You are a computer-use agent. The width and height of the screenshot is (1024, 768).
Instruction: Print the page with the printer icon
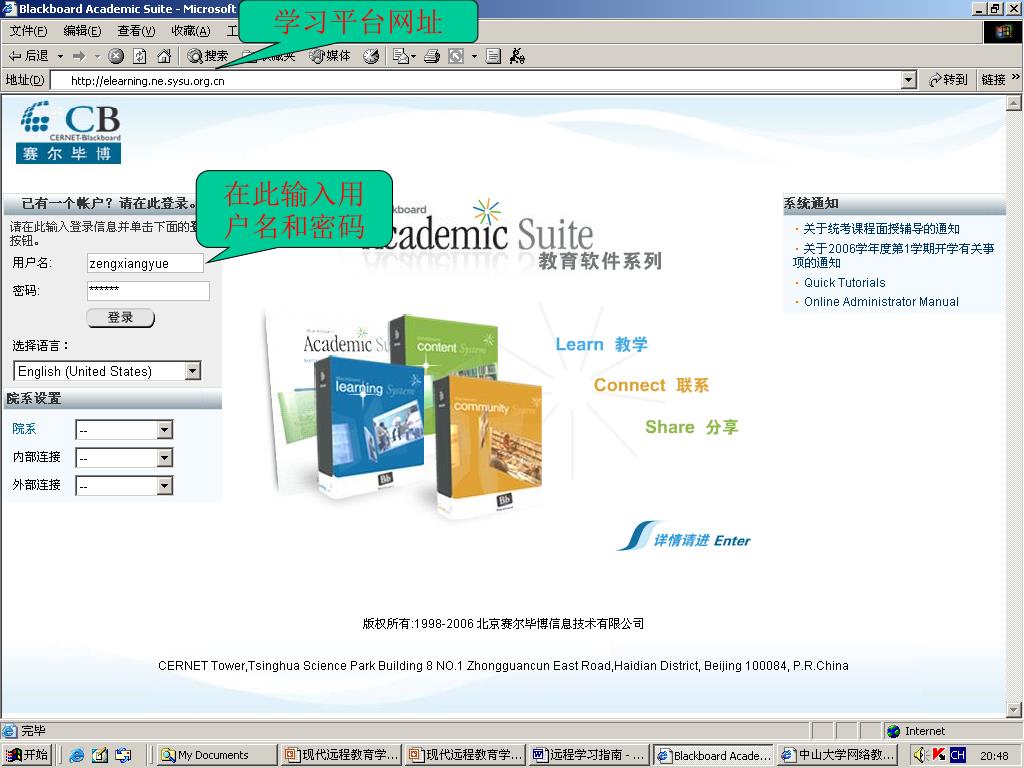coord(432,56)
